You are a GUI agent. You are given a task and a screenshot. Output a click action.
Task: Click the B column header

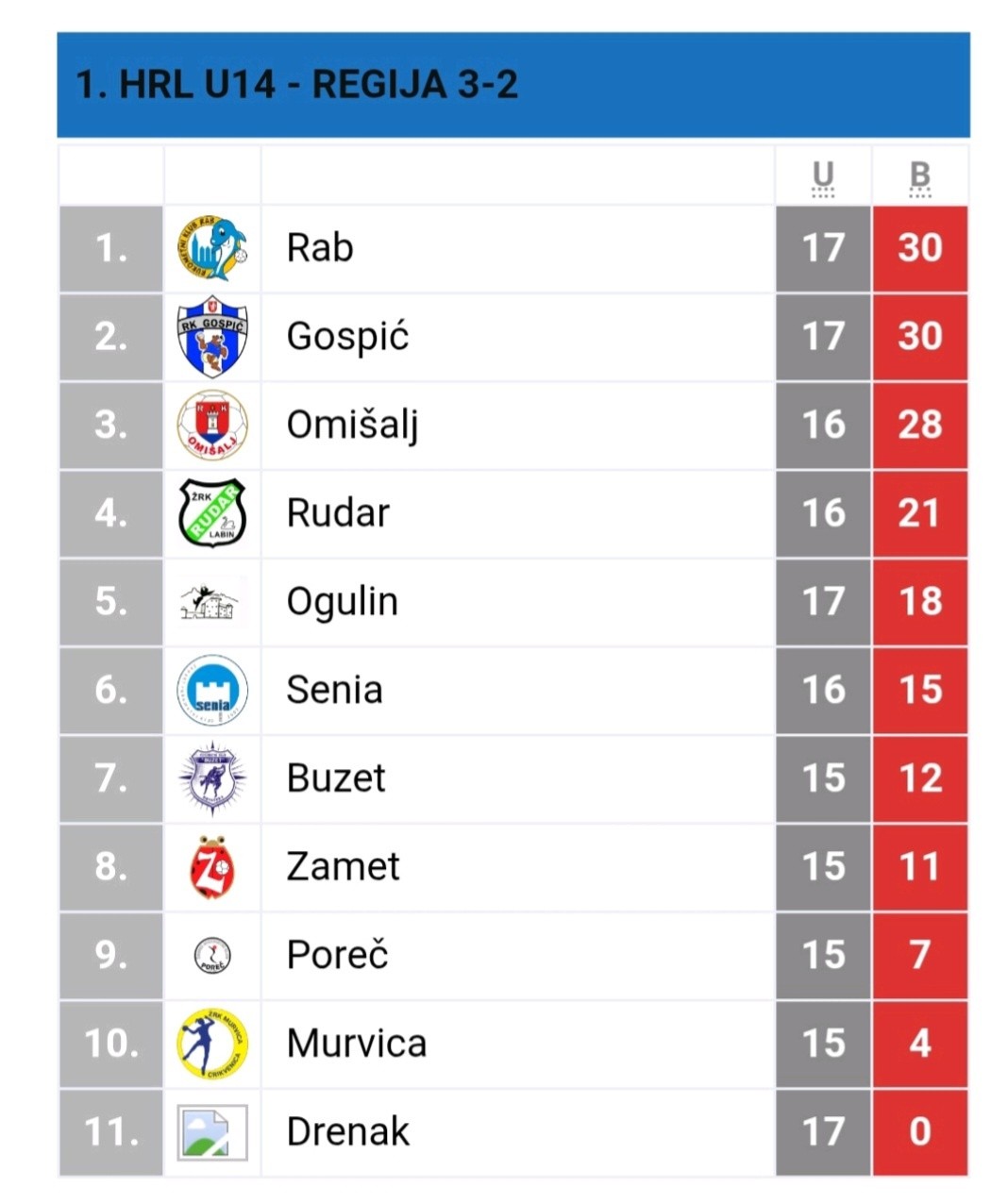coord(919,176)
